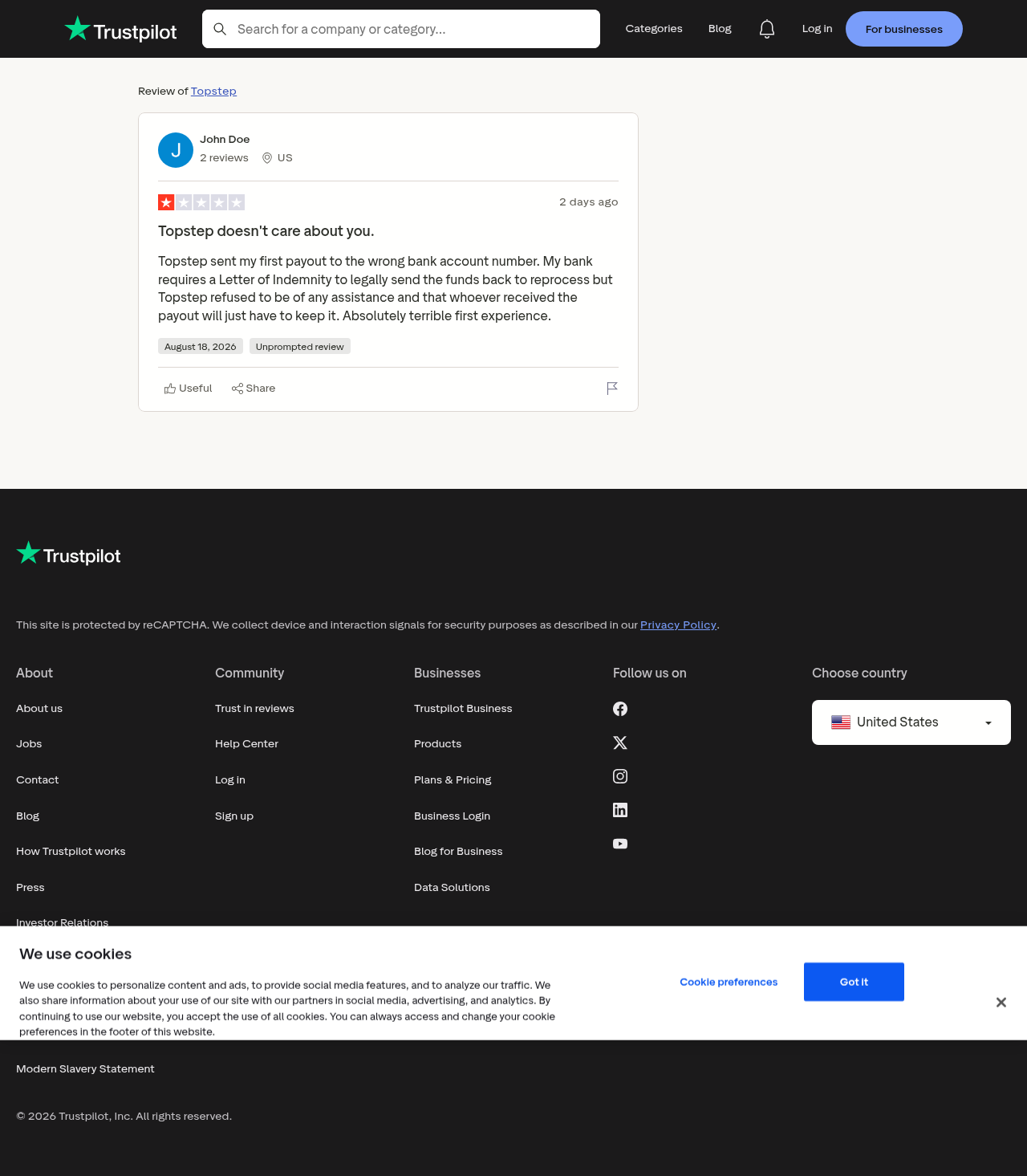This screenshot has width=1027, height=1176.
Task: Click the review title Topstep doesn't care
Action: click(x=266, y=231)
